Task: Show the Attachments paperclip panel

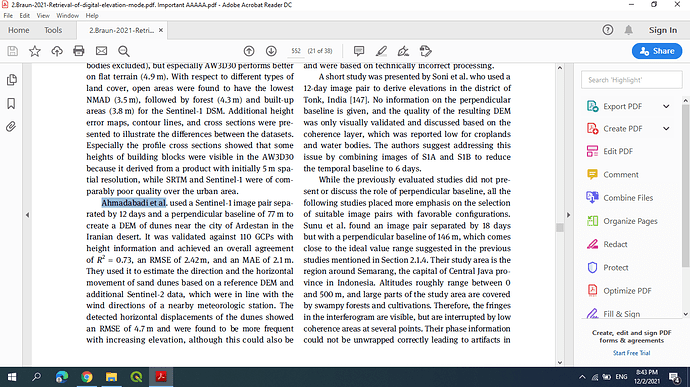Action: point(11,127)
